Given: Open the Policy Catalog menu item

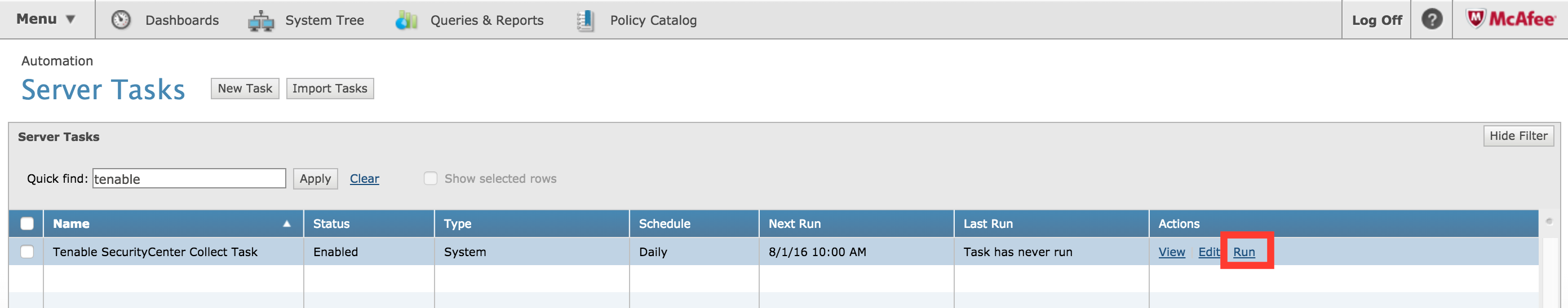Looking at the screenshot, I should point(653,20).
